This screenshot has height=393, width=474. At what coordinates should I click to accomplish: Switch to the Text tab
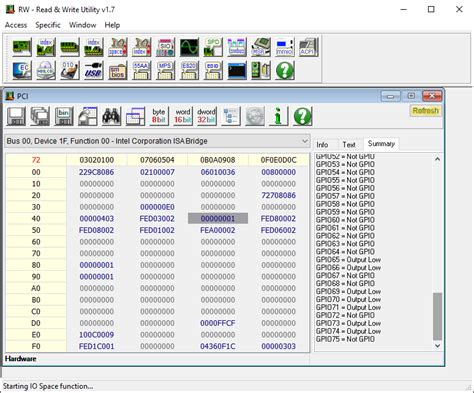[x=349, y=145]
